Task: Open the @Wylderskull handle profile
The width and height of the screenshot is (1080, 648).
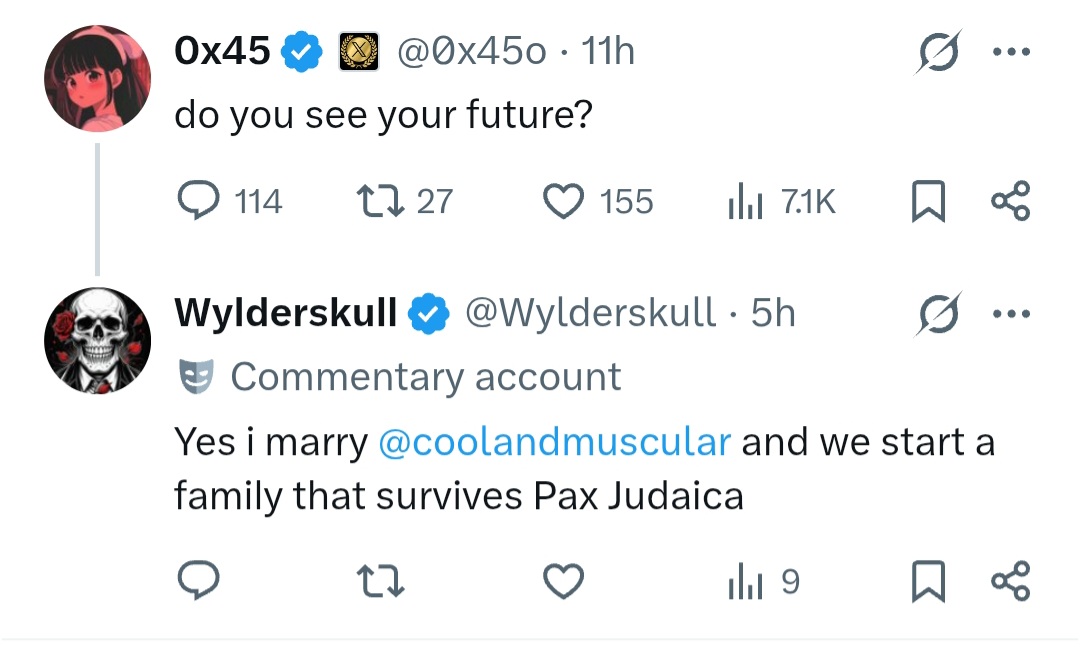Action: point(591,313)
